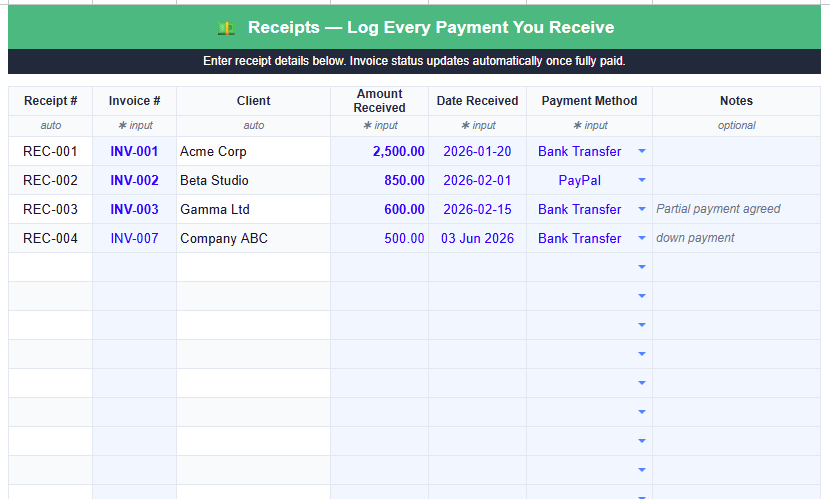Viewport: 830px width, 499px height.
Task: Click the 'down payment' note
Action: [x=695, y=238]
